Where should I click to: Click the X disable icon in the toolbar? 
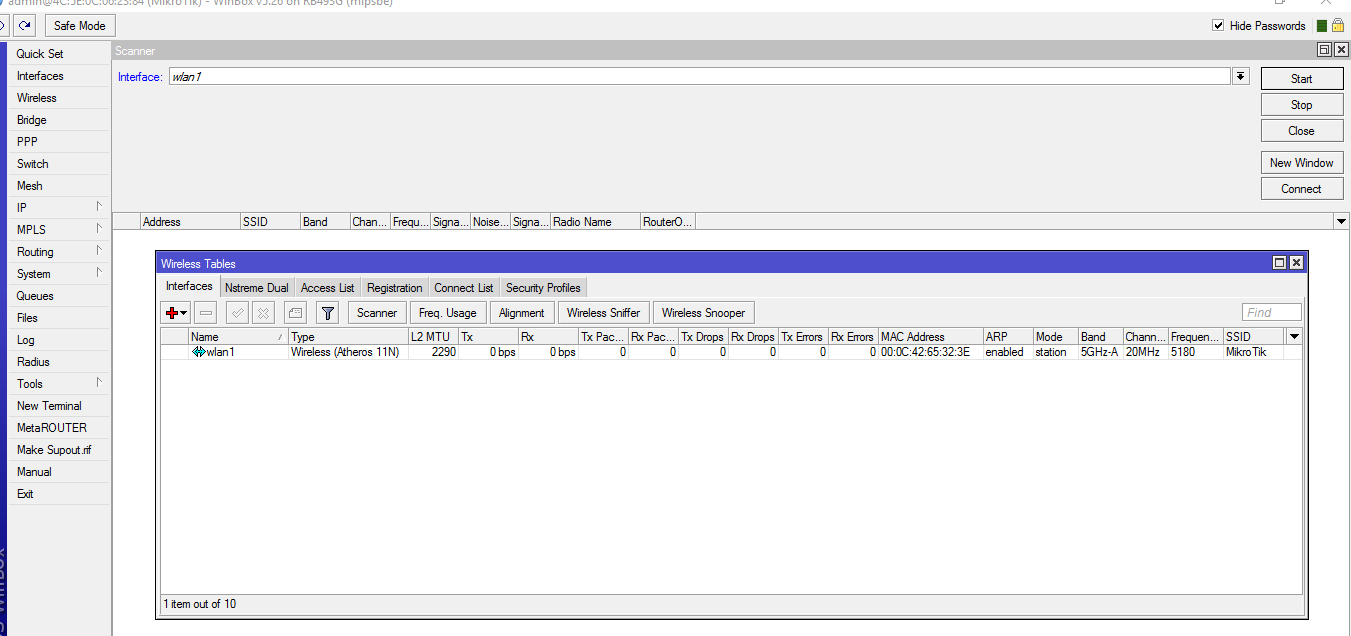(263, 313)
